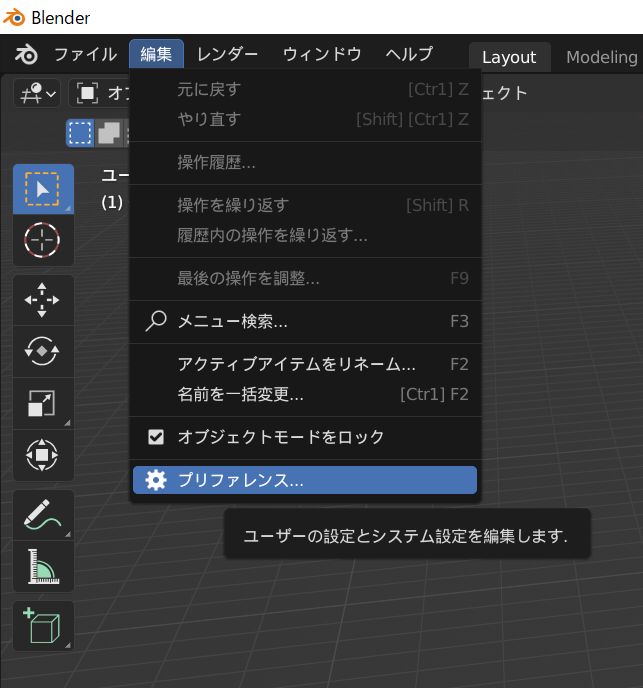Open the ウィンドウ menu
Screen dimensions: 643x688
322,55
